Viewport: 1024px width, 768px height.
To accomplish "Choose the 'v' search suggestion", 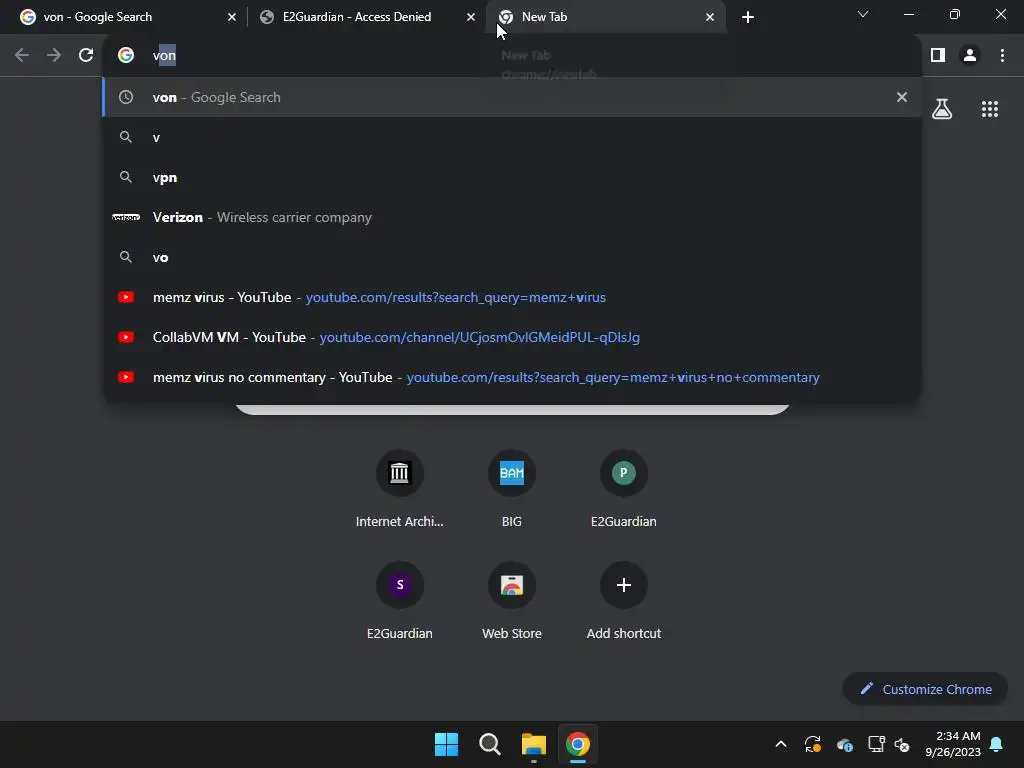I will point(512,137).
